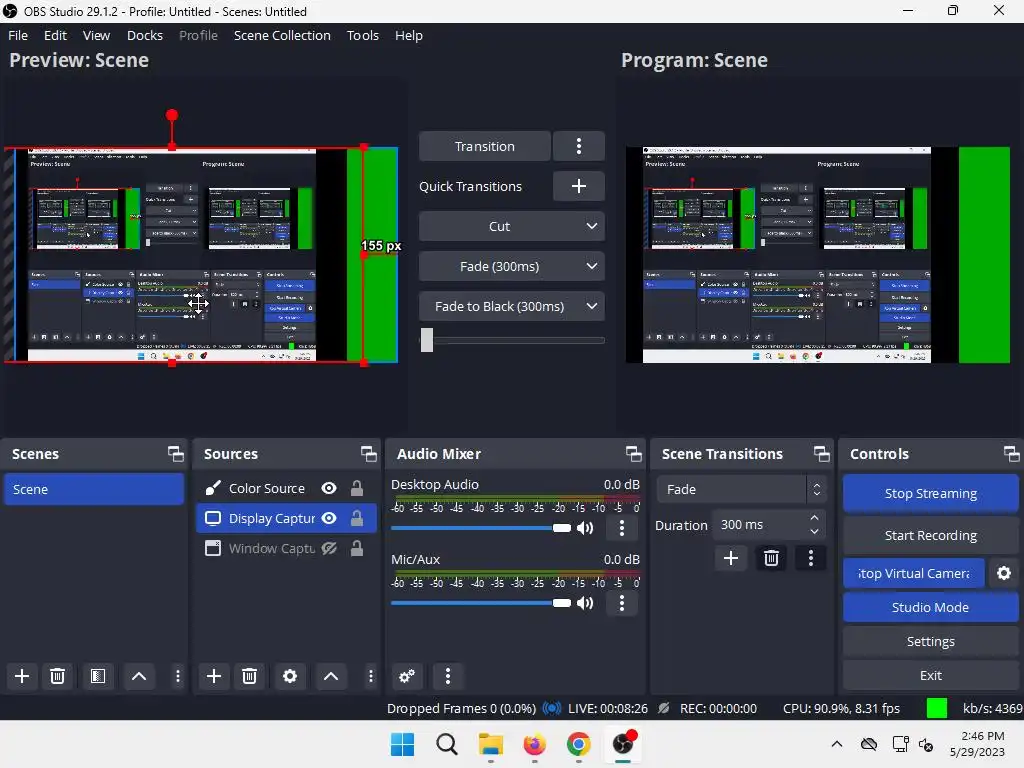Screen dimensions: 1024x768
Task: Open Fade scene transition combo box
Action: pos(742,489)
